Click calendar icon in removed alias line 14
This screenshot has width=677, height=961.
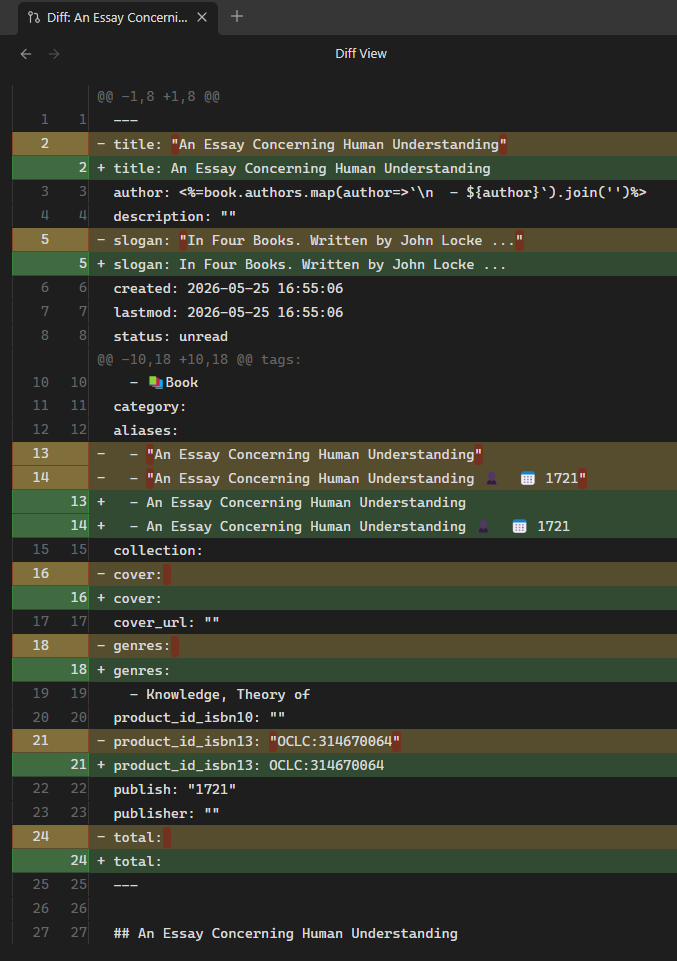pos(528,479)
